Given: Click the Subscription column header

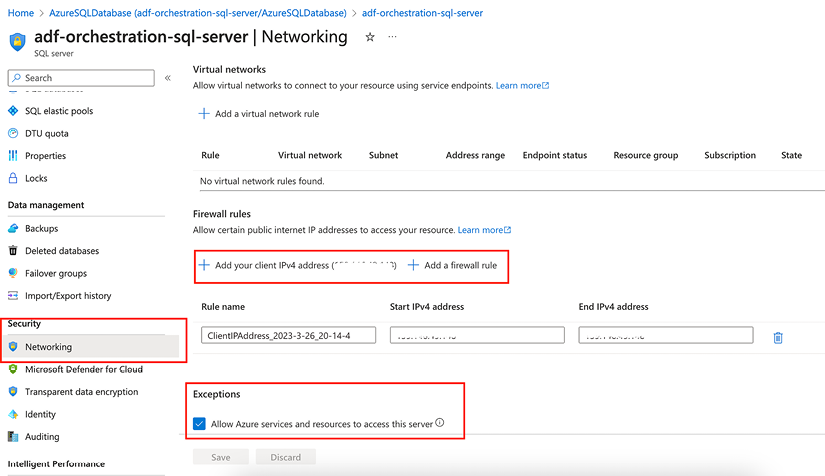Looking at the screenshot, I should 730,155.
